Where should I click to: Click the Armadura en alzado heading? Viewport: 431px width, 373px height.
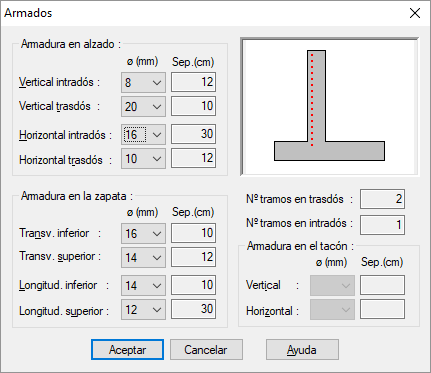[x=71, y=44]
